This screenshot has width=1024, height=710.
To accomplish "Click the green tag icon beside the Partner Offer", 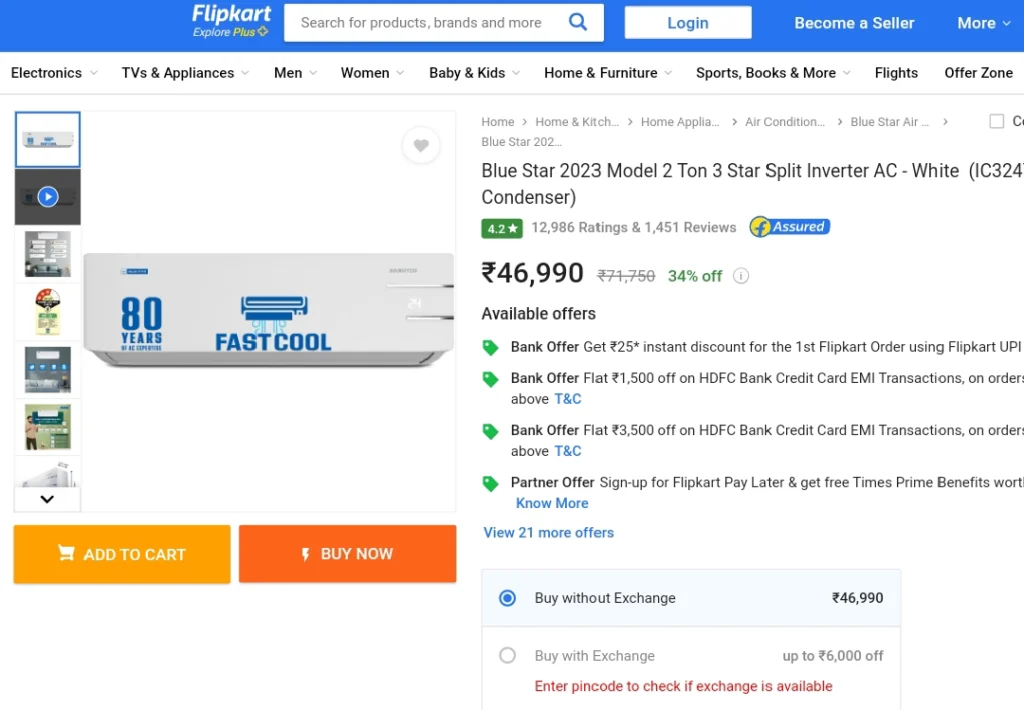I will coord(490,483).
